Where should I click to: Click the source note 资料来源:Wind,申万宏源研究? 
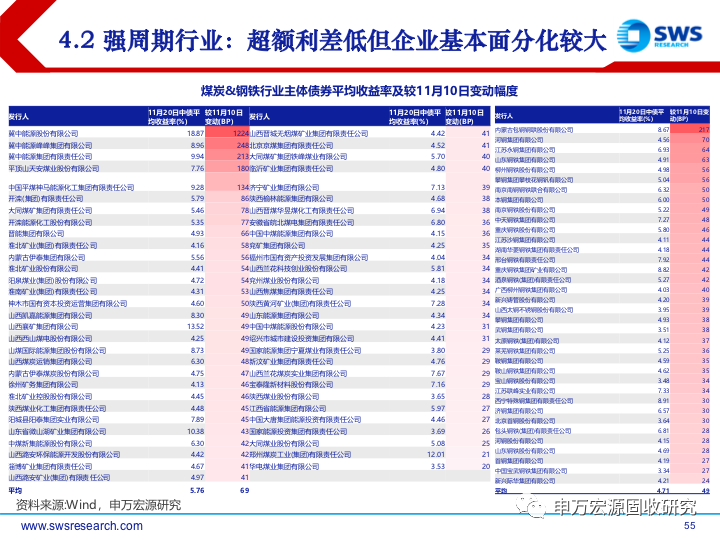click(x=98, y=505)
